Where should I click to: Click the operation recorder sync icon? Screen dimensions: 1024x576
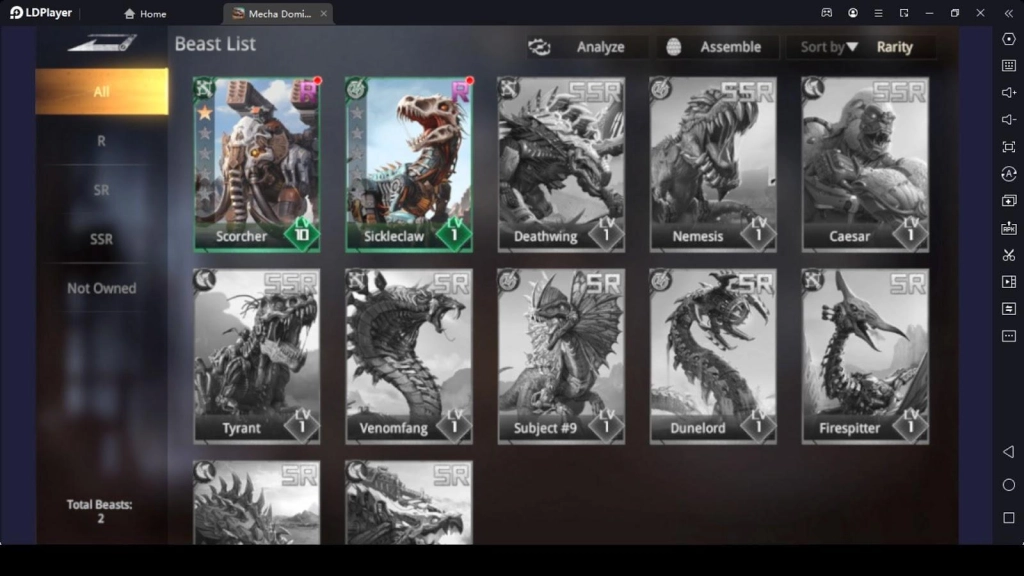click(1009, 174)
